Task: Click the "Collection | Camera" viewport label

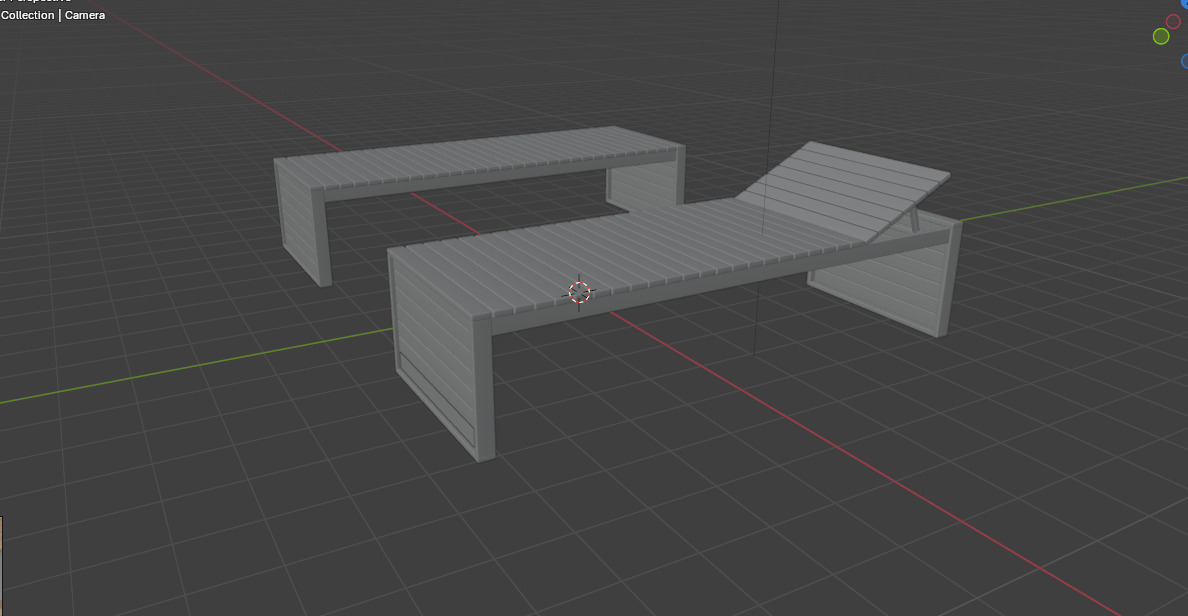Action: click(53, 15)
